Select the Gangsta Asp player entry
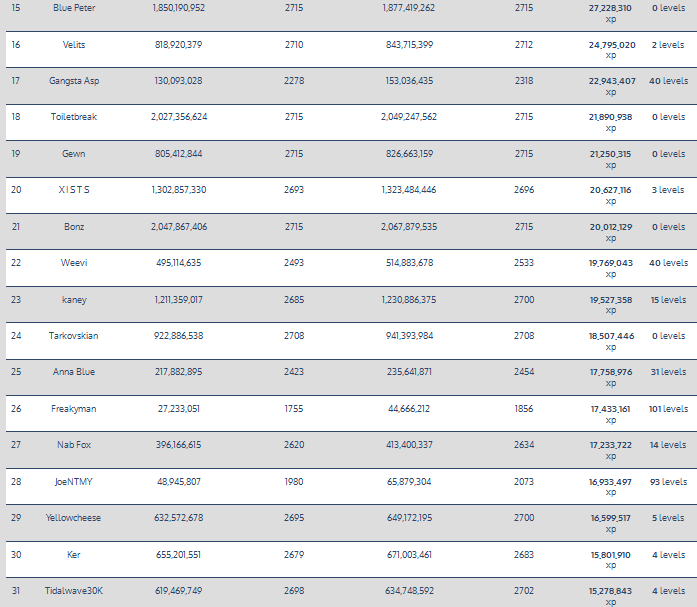Image resolution: width=697 pixels, height=607 pixels. tap(74, 81)
